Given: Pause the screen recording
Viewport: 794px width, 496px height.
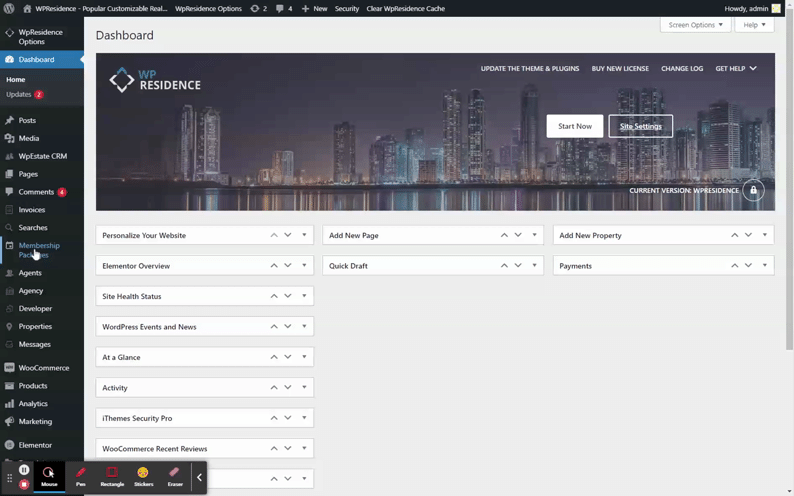Looking at the screenshot, I should [x=24, y=470].
